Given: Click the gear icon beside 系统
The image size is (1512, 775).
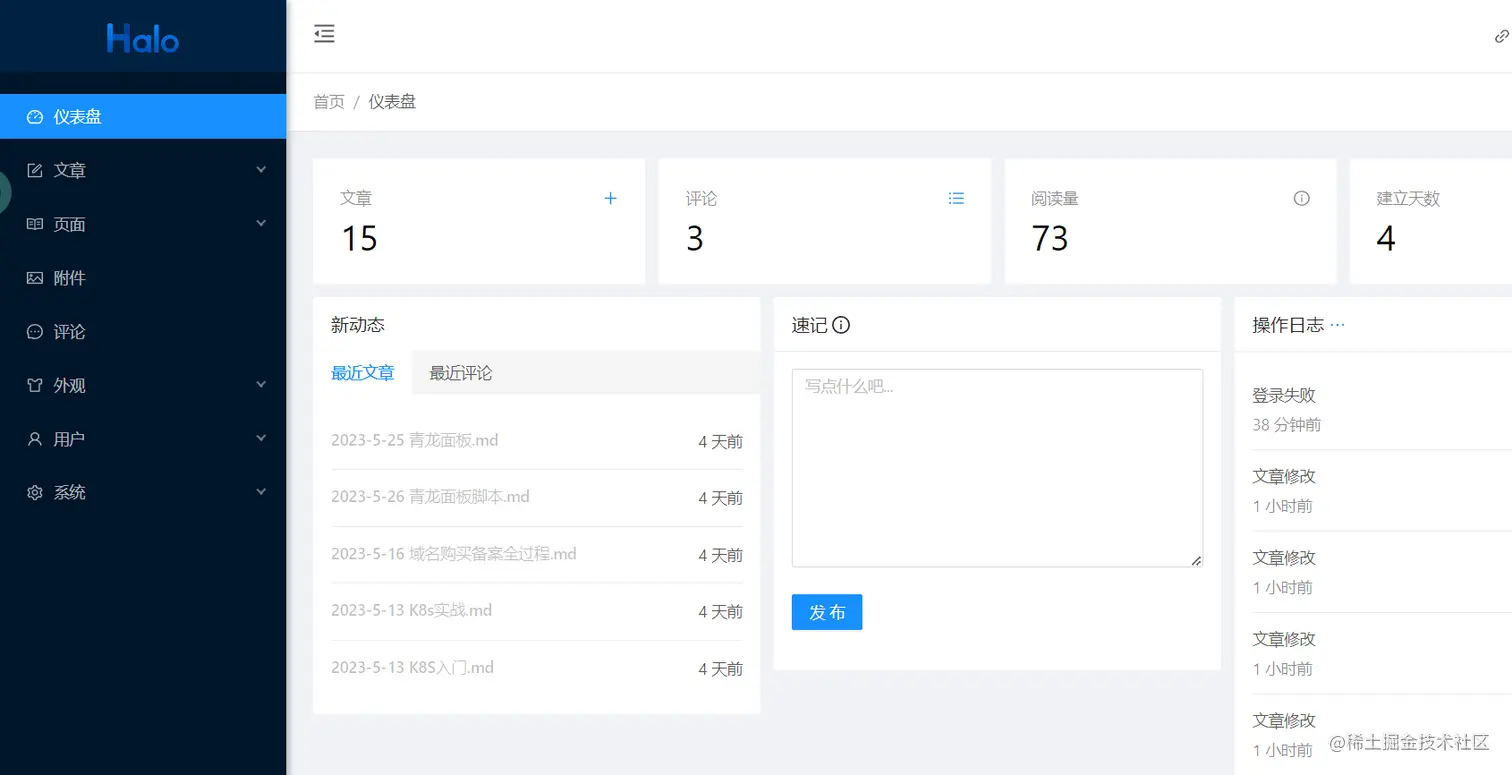Looking at the screenshot, I should pos(35,493).
